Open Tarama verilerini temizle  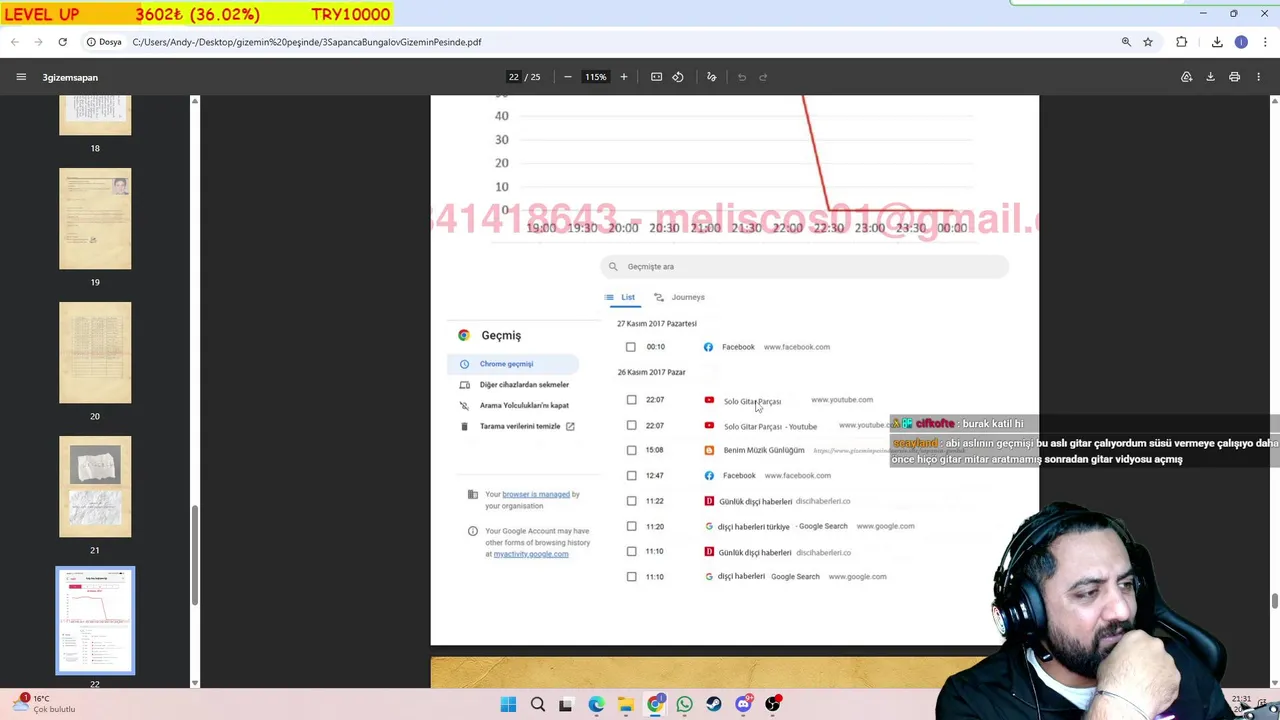click(517, 426)
